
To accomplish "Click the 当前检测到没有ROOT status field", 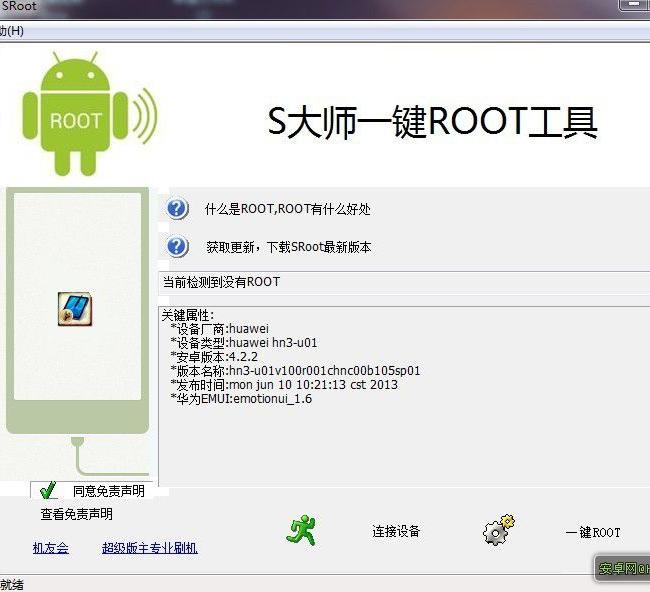I will tap(404, 283).
